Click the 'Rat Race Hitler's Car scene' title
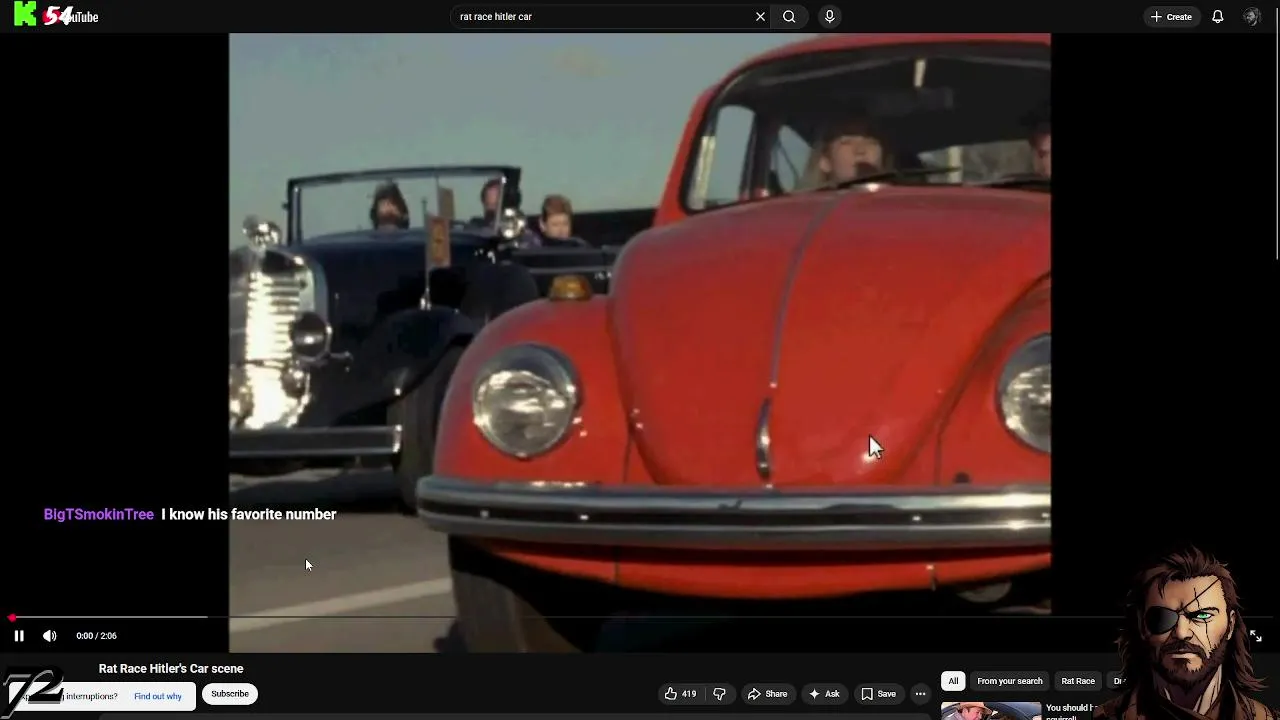This screenshot has width=1280, height=720. [171, 669]
